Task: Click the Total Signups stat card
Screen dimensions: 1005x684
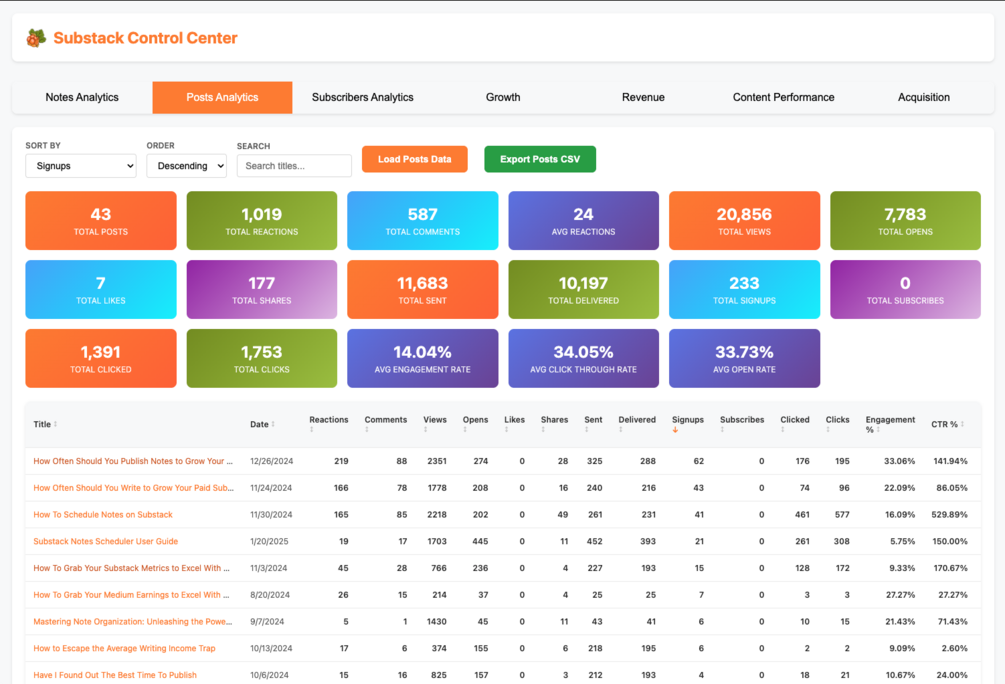Action: (744, 289)
